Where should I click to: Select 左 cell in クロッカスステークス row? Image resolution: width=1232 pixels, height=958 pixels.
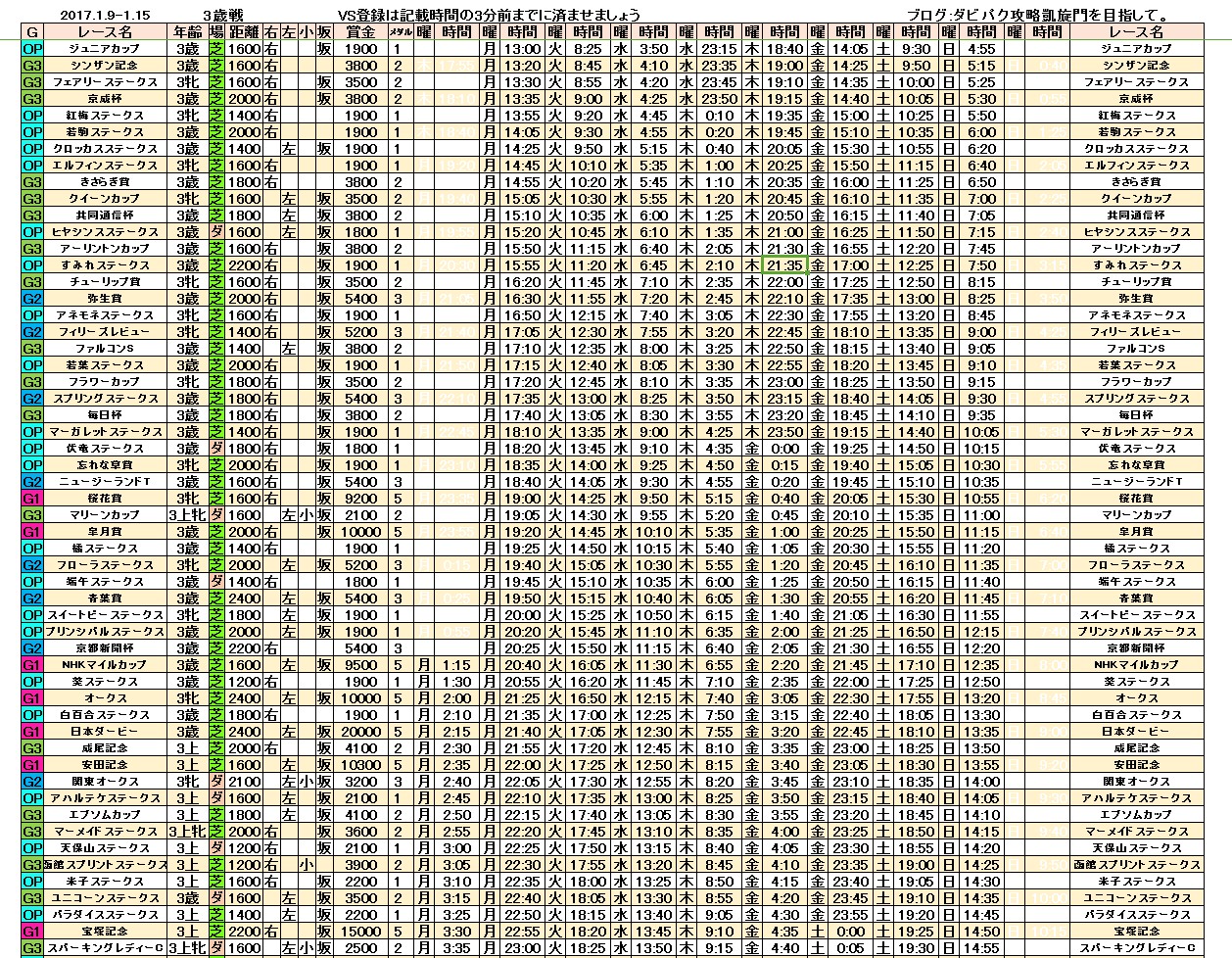(x=289, y=149)
